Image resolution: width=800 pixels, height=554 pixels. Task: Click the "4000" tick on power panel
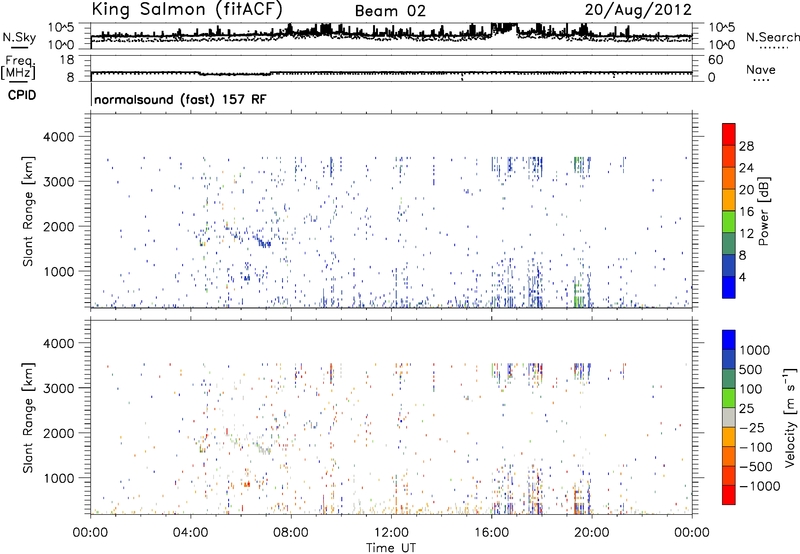click(x=58, y=137)
